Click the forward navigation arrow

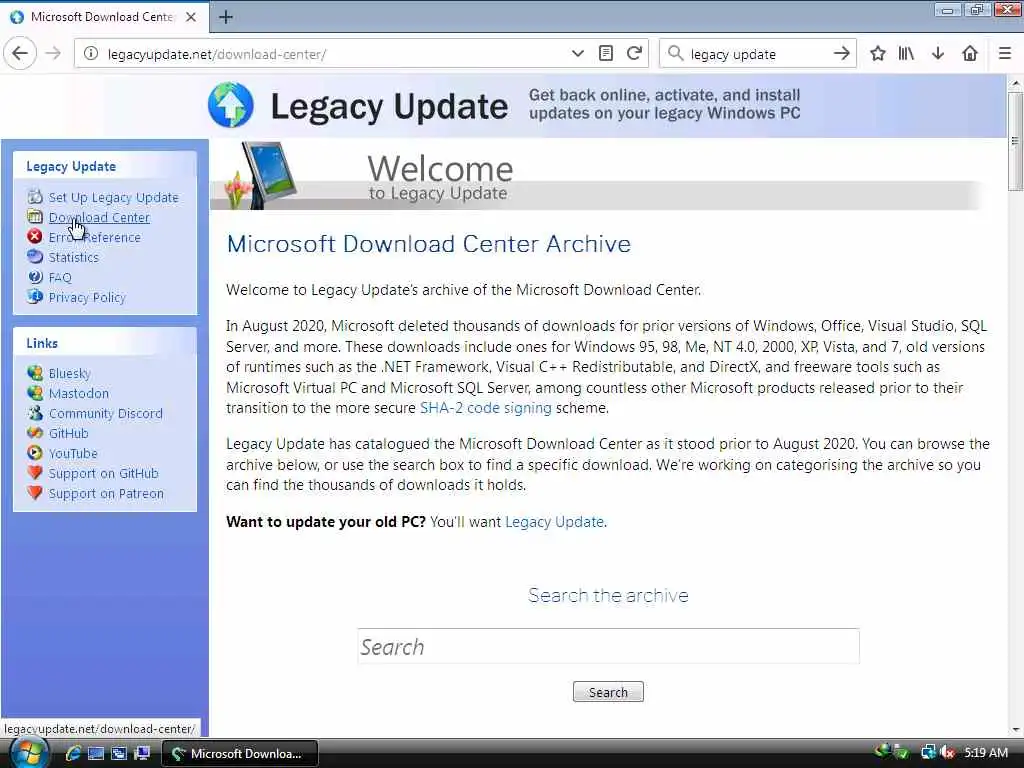54,54
